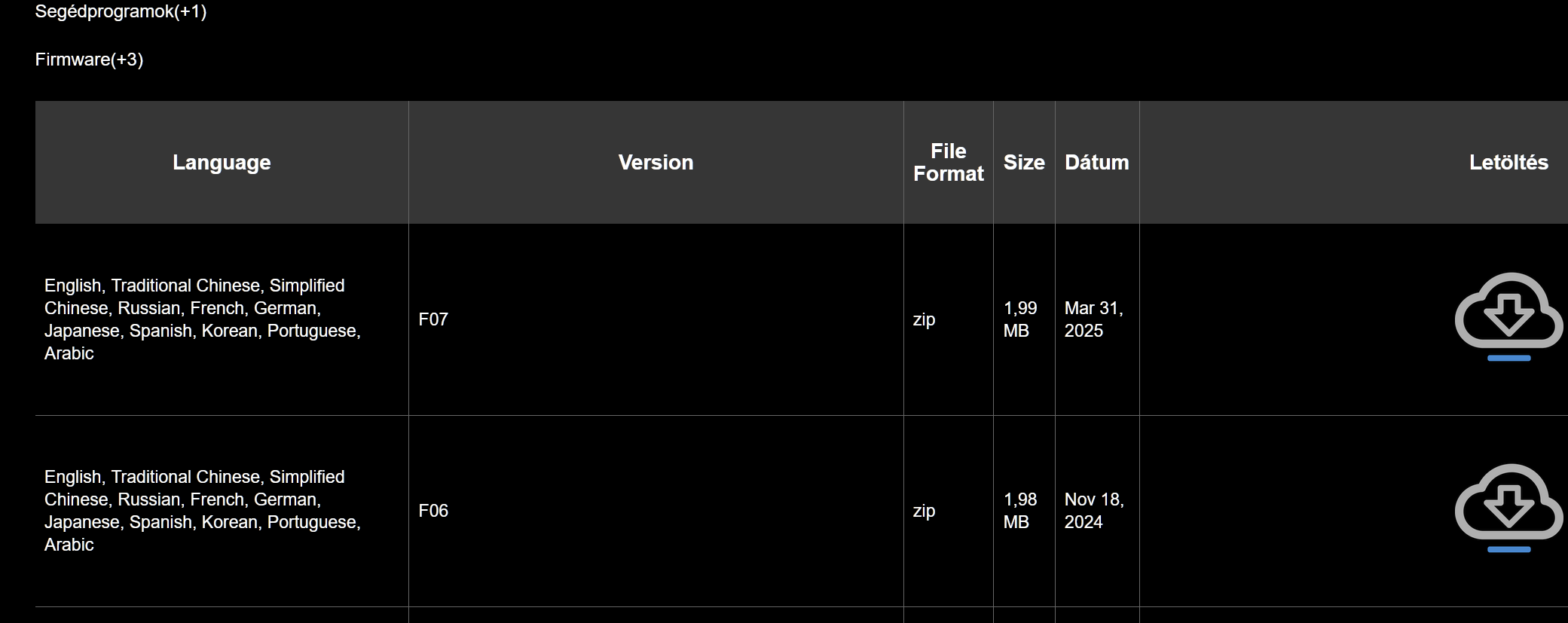1568x623 pixels.
Task: Click the 1,98 MB size cell
Action: pos(1020,511)
